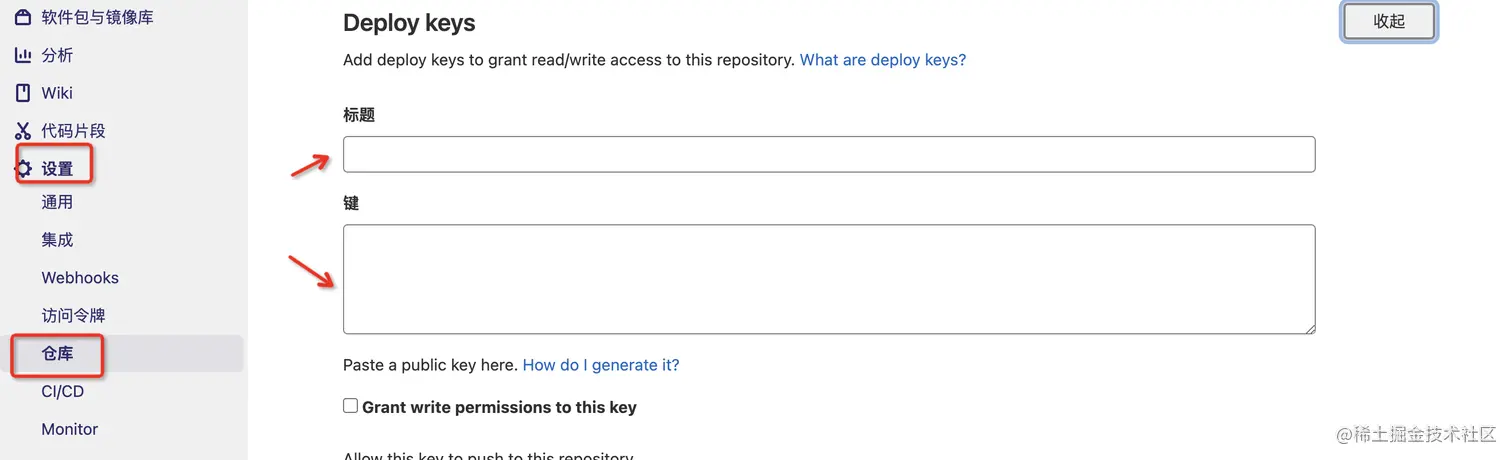Click the Wiki book icon
The height and width of the screenshot is (460, 1512).
tap(23, 93)
